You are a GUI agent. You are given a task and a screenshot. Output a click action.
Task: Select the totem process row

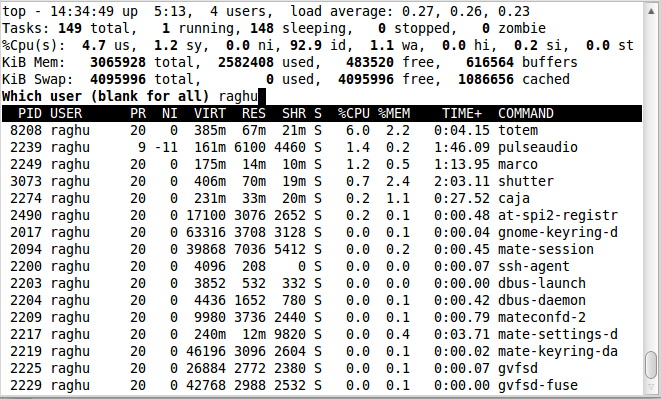click(x=322, y=130)
